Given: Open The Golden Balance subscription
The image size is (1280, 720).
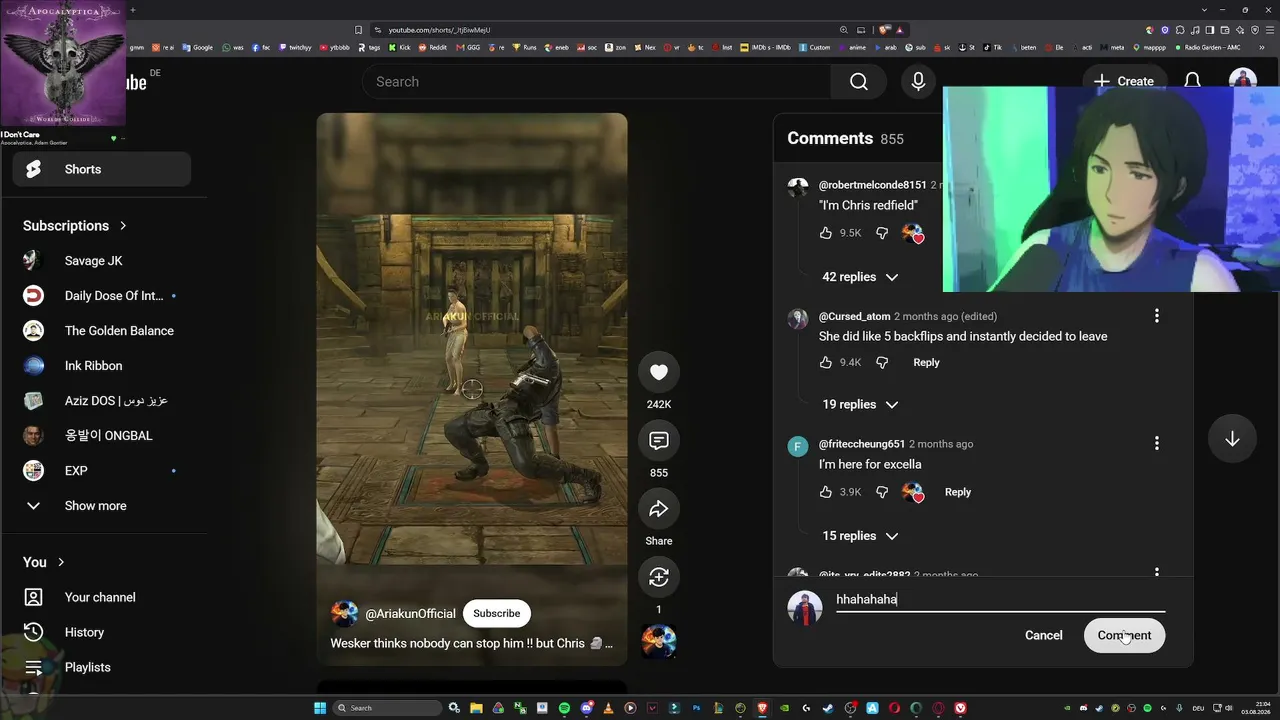Looking at the screenshot, I should 101,331.
